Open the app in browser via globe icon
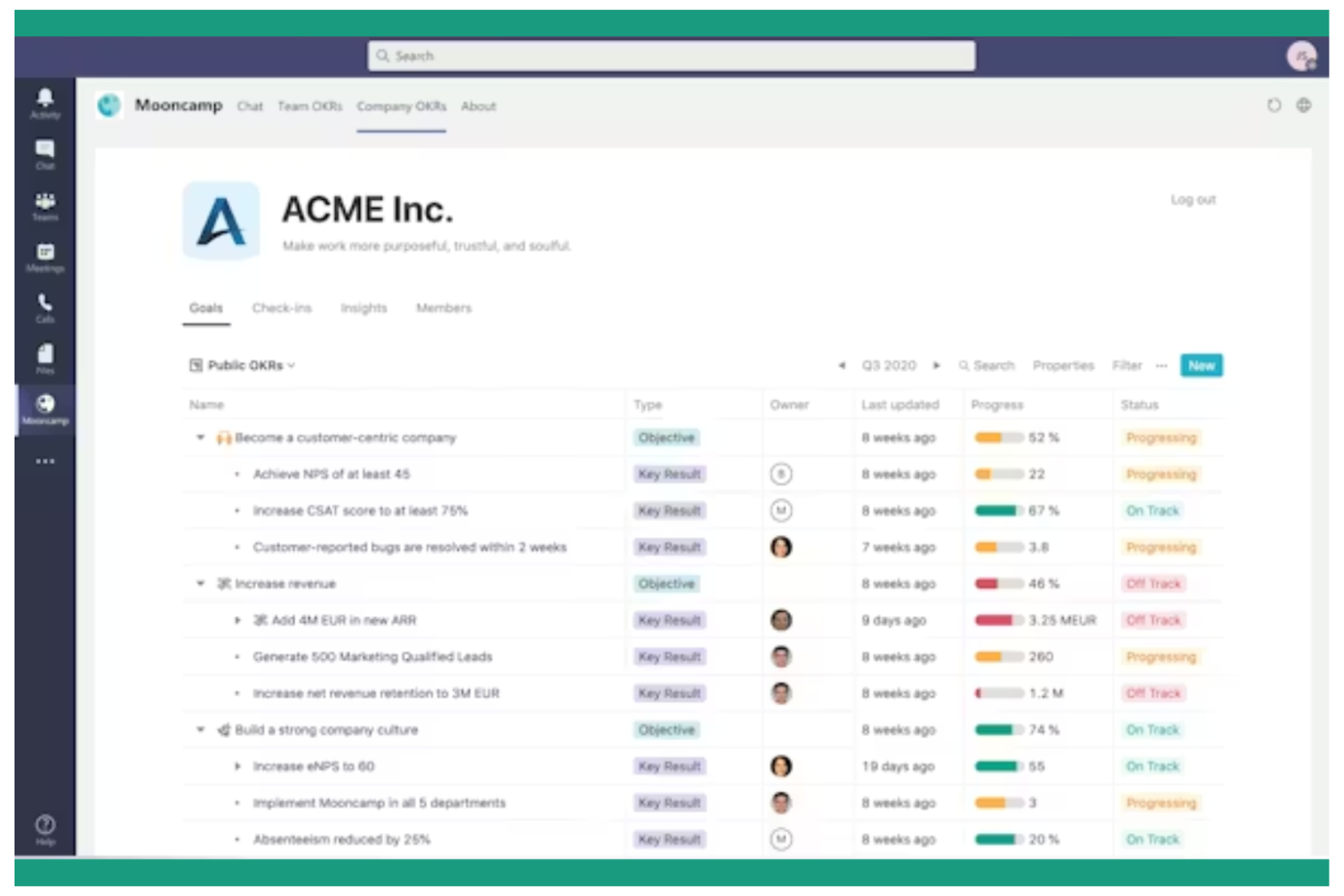Image resolution: width=1344 pixels, height=896 pixels. [1305, 104]
